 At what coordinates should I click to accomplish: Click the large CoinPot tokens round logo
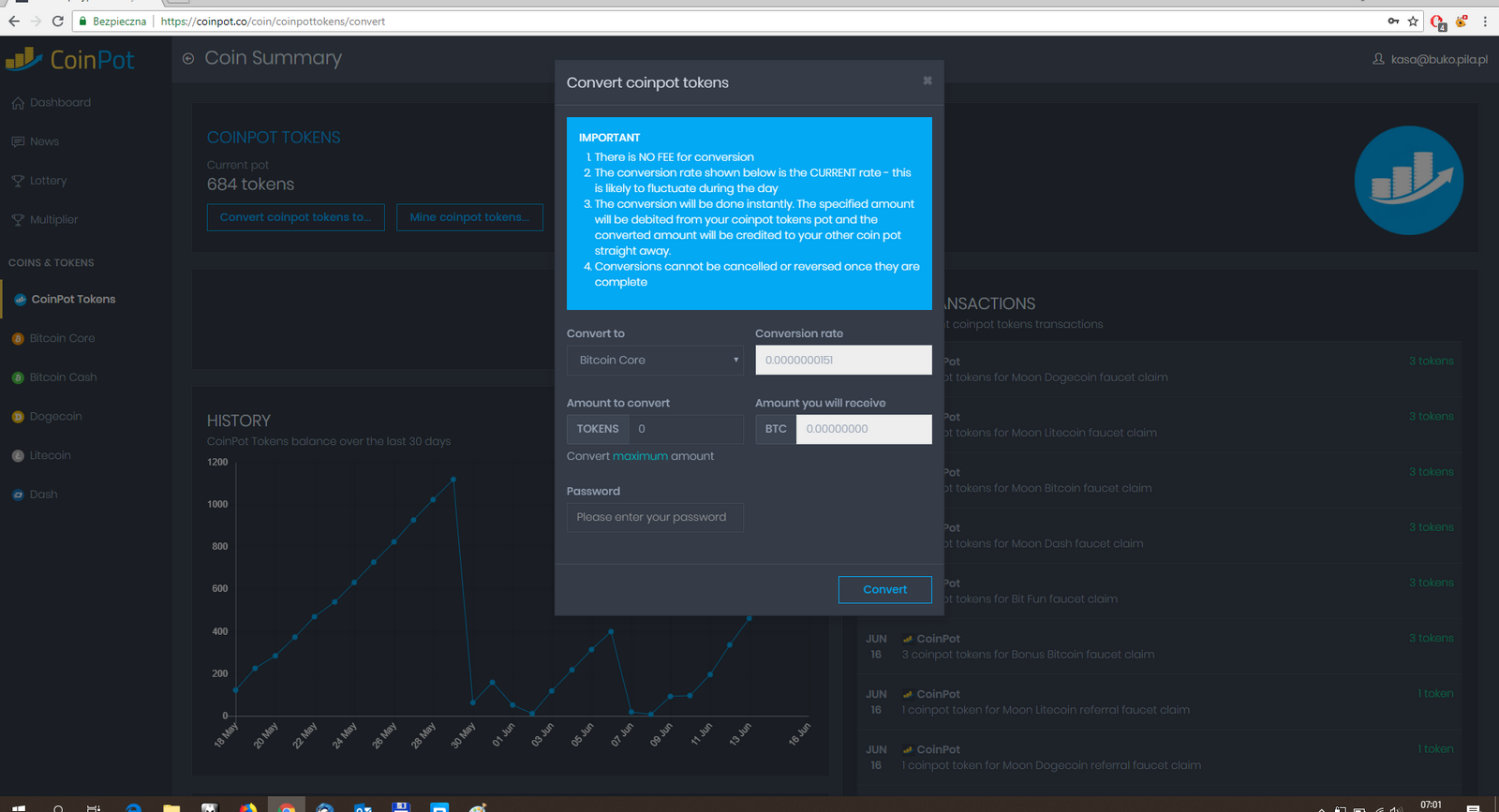tap(1409, 180)
